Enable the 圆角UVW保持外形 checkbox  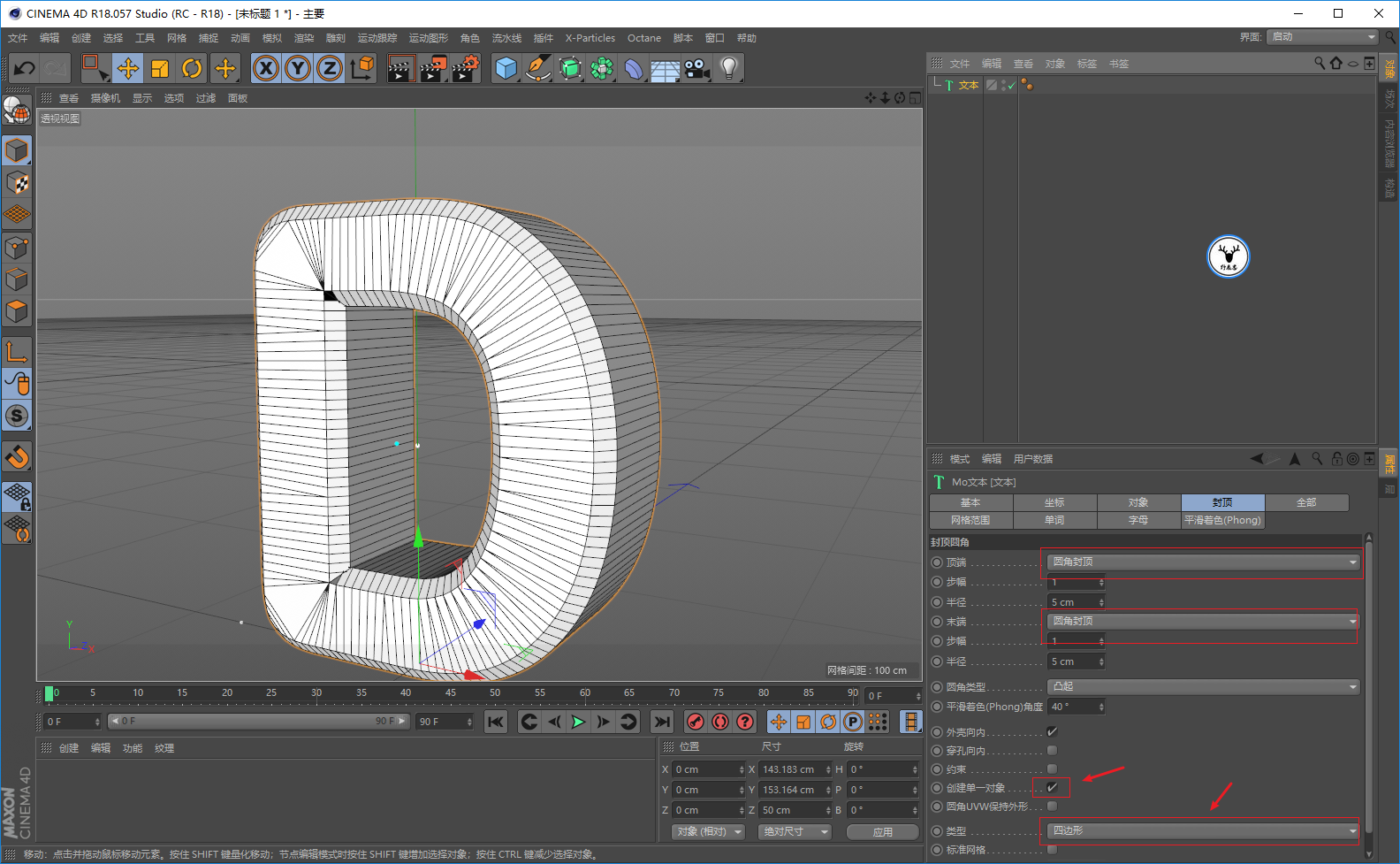coord(1052,806)
